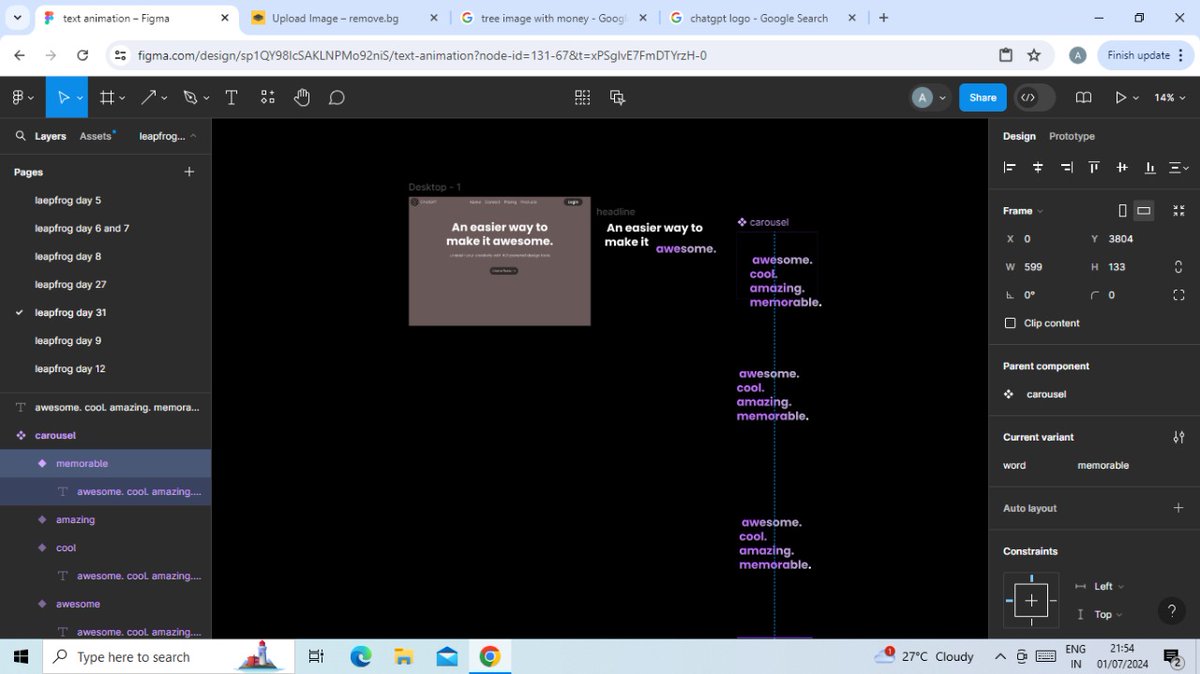Open the leapfrog page name dropdown
Image resolution: width=1200 pixels, height=674 pixels.
click(167, 136)
